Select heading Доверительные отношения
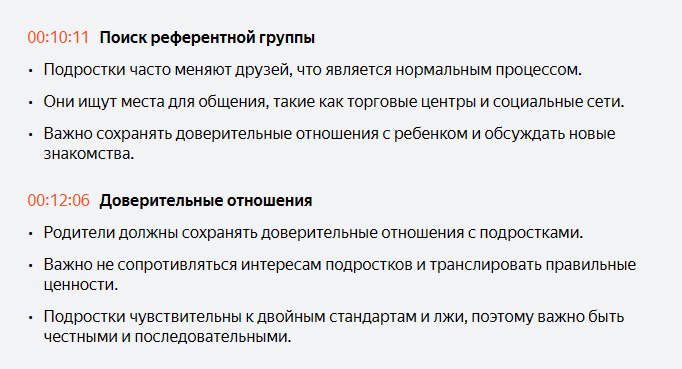Screen dimensions: 682x369 (206, 201)
